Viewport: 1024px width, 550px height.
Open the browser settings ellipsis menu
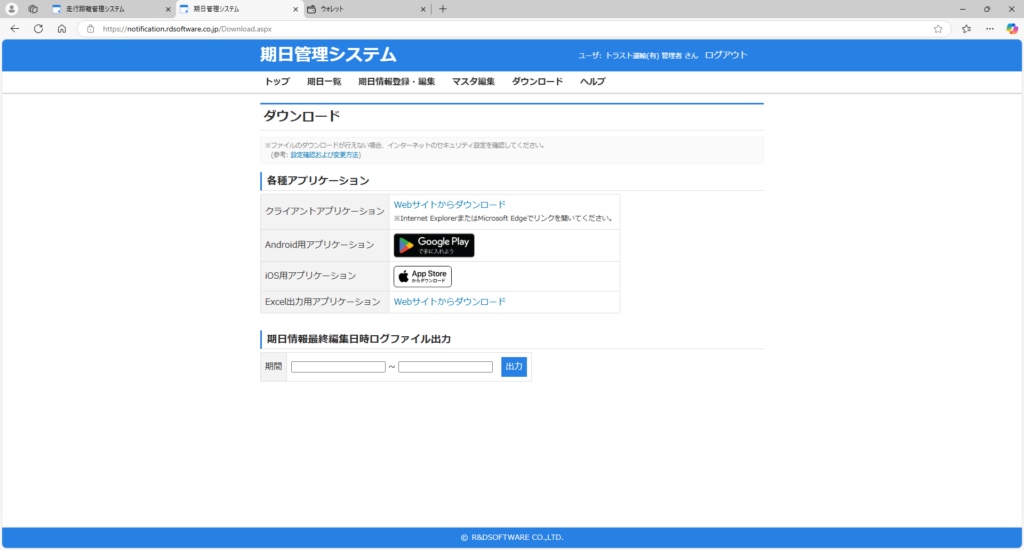[989, 29]
